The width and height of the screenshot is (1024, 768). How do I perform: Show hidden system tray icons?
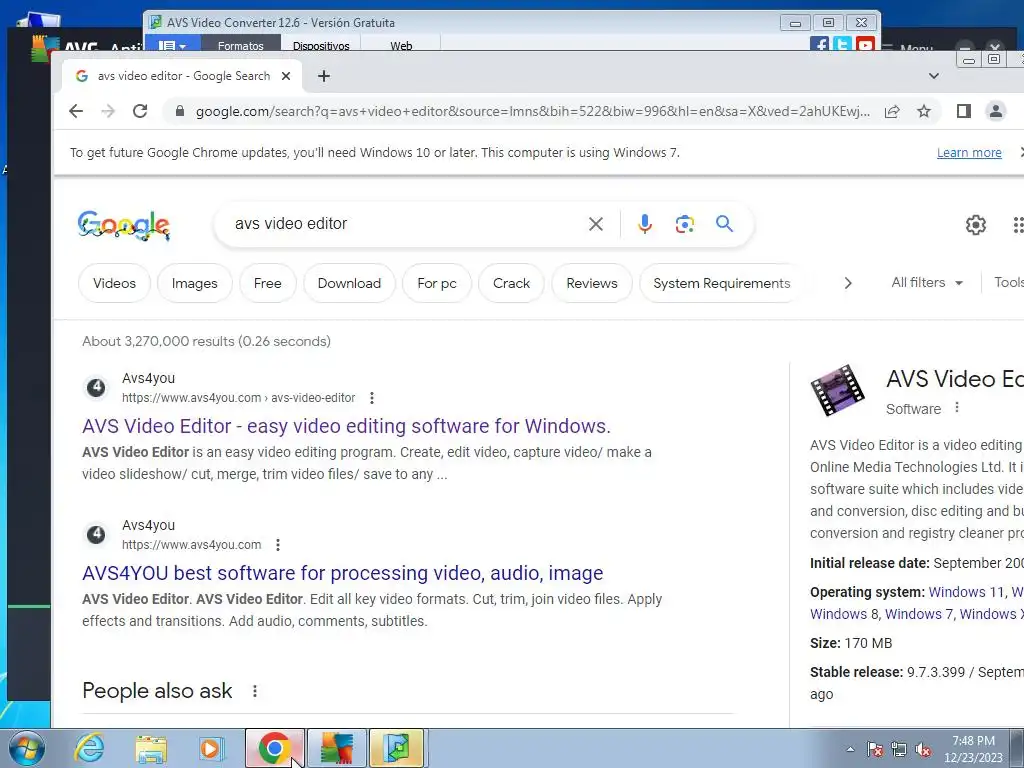(850, 749)
